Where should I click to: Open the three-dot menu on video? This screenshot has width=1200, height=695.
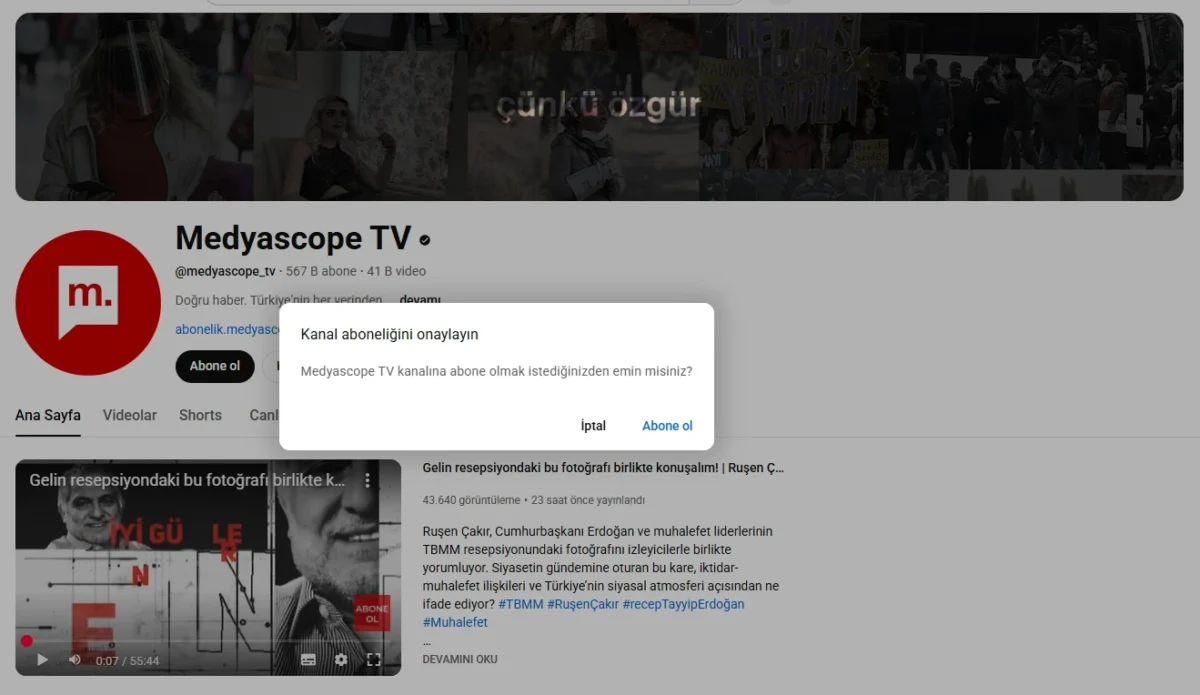pyautogui.click(x=367, y=481)
